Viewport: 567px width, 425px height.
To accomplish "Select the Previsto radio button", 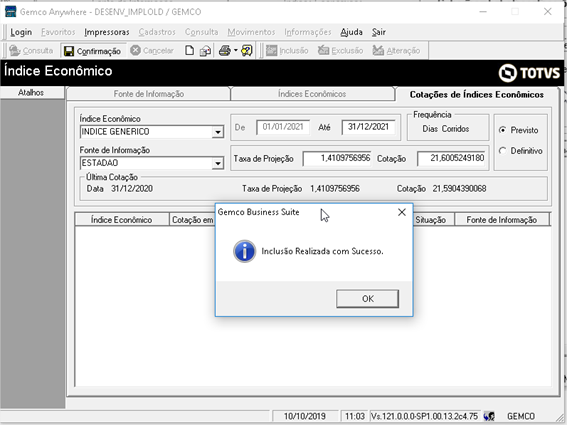I will (x=503, y=130).
